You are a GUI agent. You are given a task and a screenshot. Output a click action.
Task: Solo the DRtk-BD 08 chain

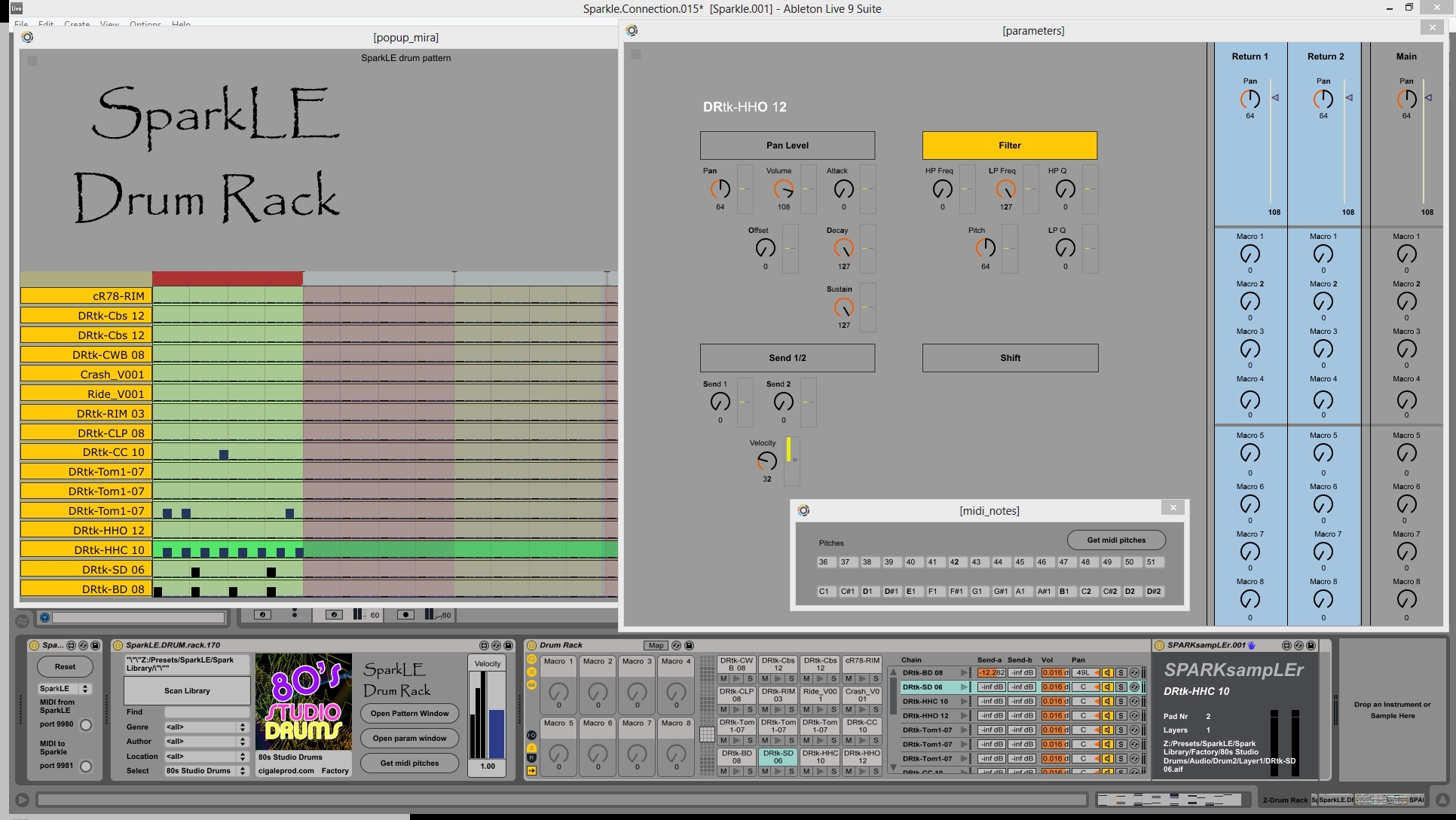tap(1121, 673)
